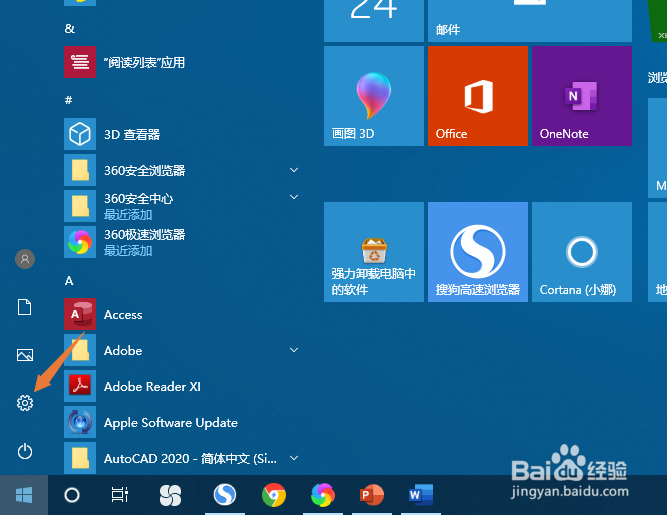Select the 360极速浏览器 name text
This screenshot has width=667, height=515.
coord(145,235)
